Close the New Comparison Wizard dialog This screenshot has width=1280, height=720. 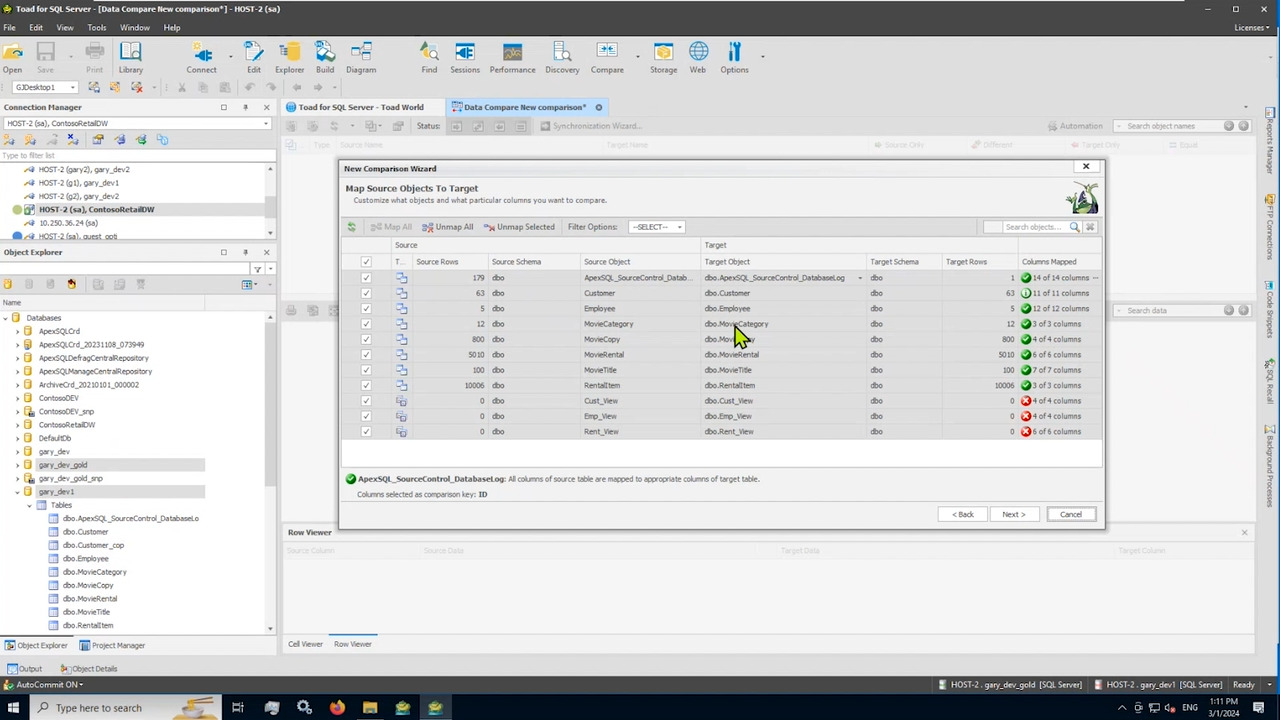pyautogui.click(x=1086, y=167)
